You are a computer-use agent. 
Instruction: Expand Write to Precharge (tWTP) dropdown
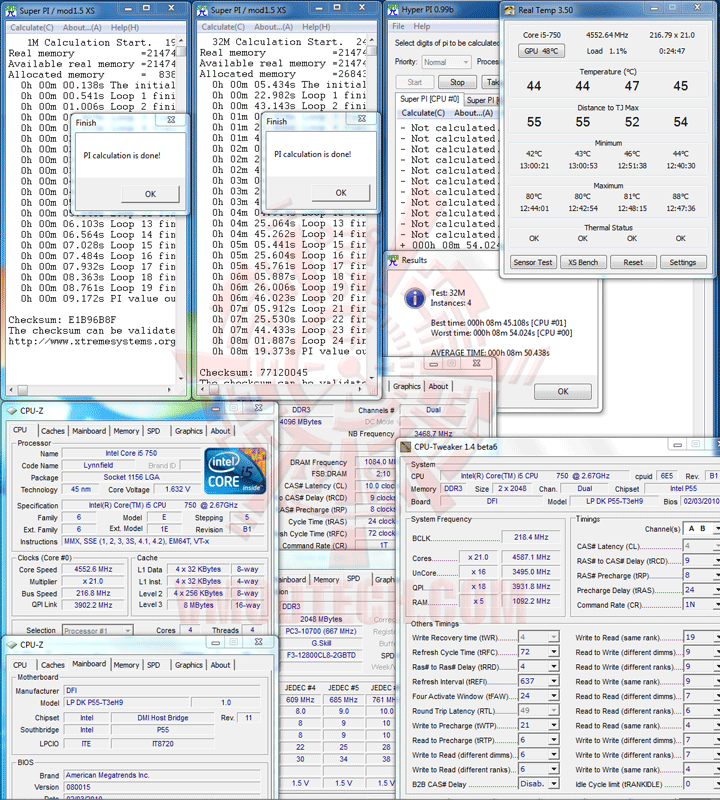click(554, 726)
